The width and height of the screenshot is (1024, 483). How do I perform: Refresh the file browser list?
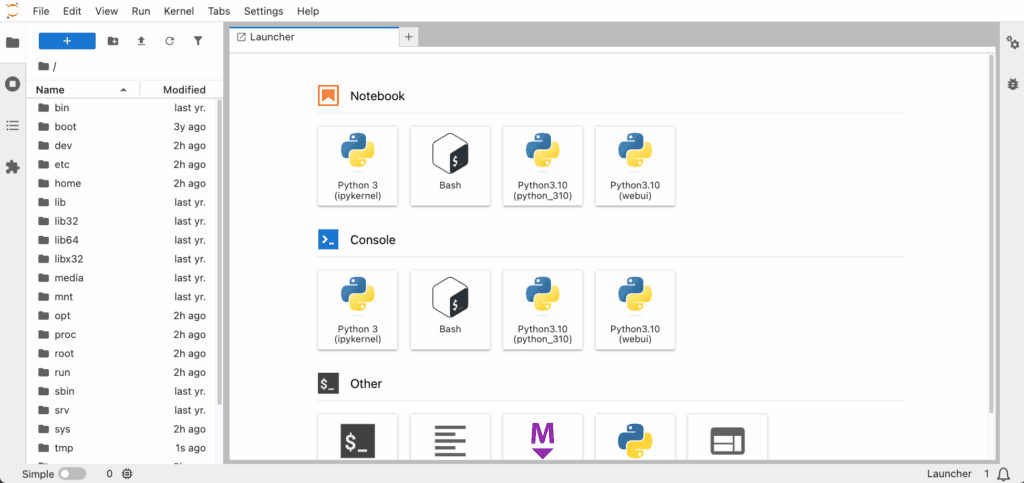pos(170,41)
